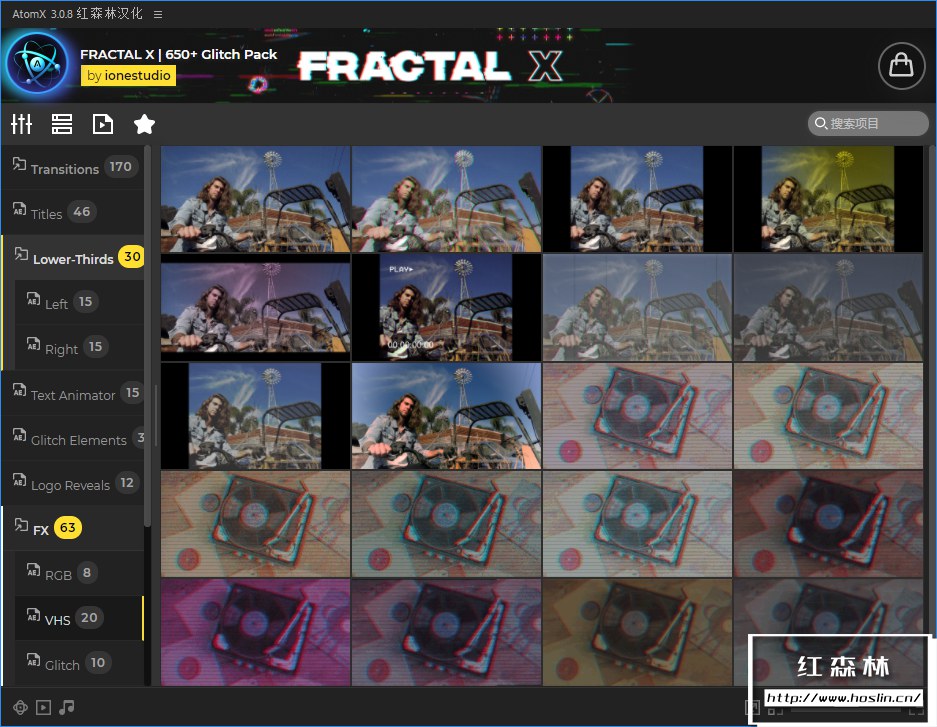The width and height of the screenshot is (937, 727).
Task: Click the file with play symbol icon
Action: click(103, 124)
